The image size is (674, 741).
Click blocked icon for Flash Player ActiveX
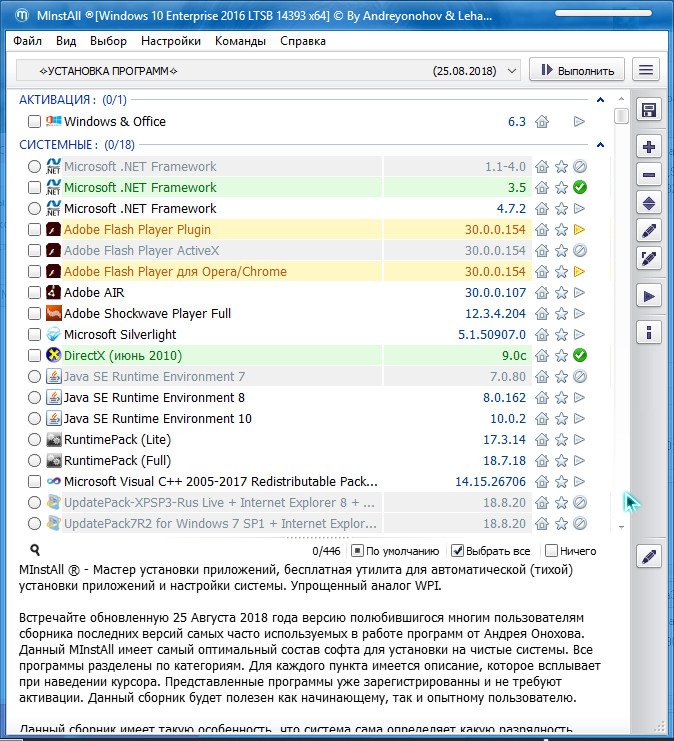coord(579,250)
